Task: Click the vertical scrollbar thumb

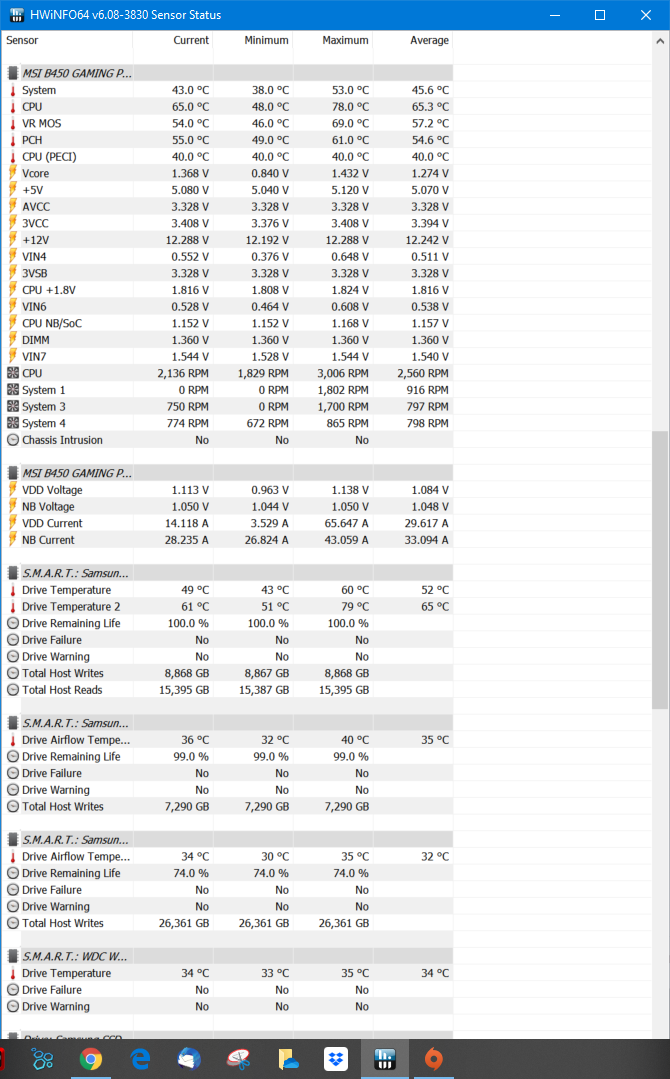Action: (660, 570)
